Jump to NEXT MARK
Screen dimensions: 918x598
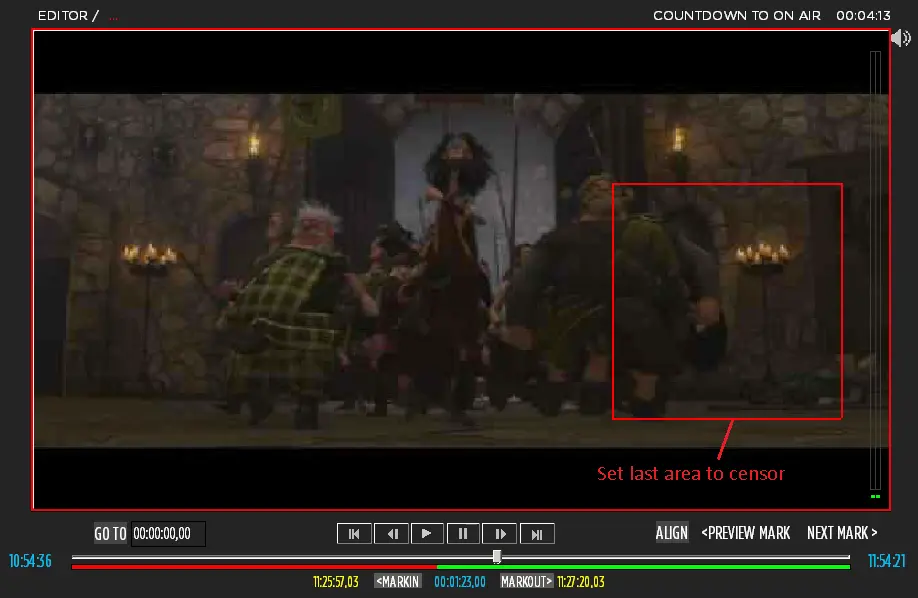pyautogui.click(x=842, y=533)
